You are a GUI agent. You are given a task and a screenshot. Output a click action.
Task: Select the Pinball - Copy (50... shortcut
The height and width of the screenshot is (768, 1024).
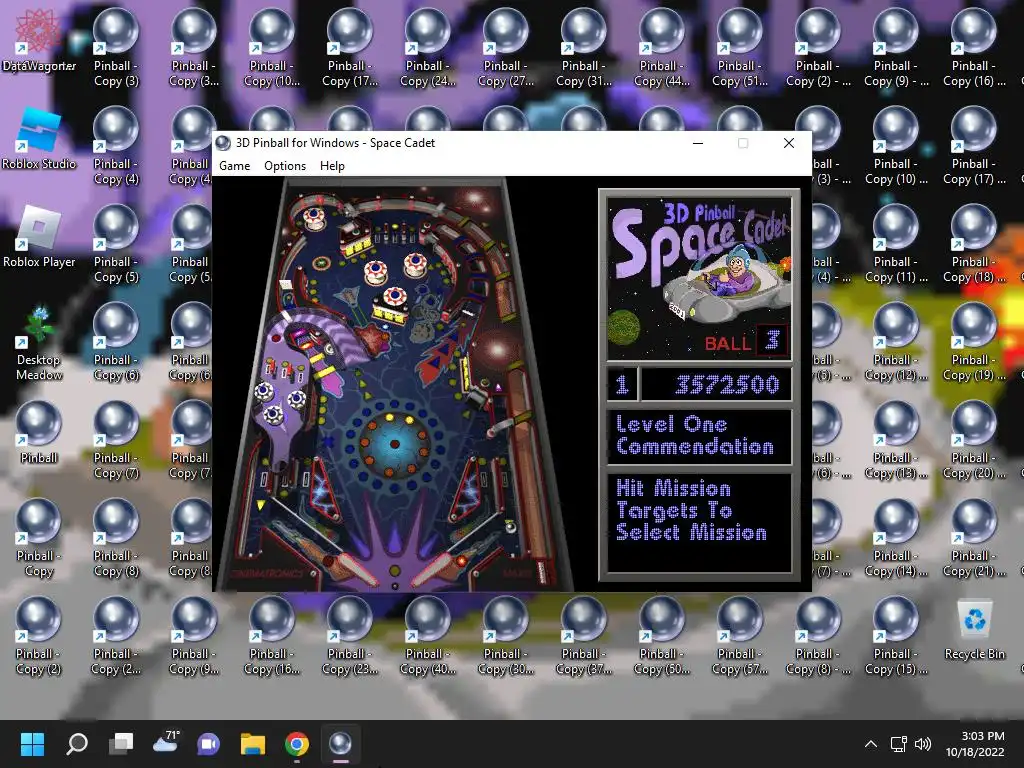coord(662,636)
